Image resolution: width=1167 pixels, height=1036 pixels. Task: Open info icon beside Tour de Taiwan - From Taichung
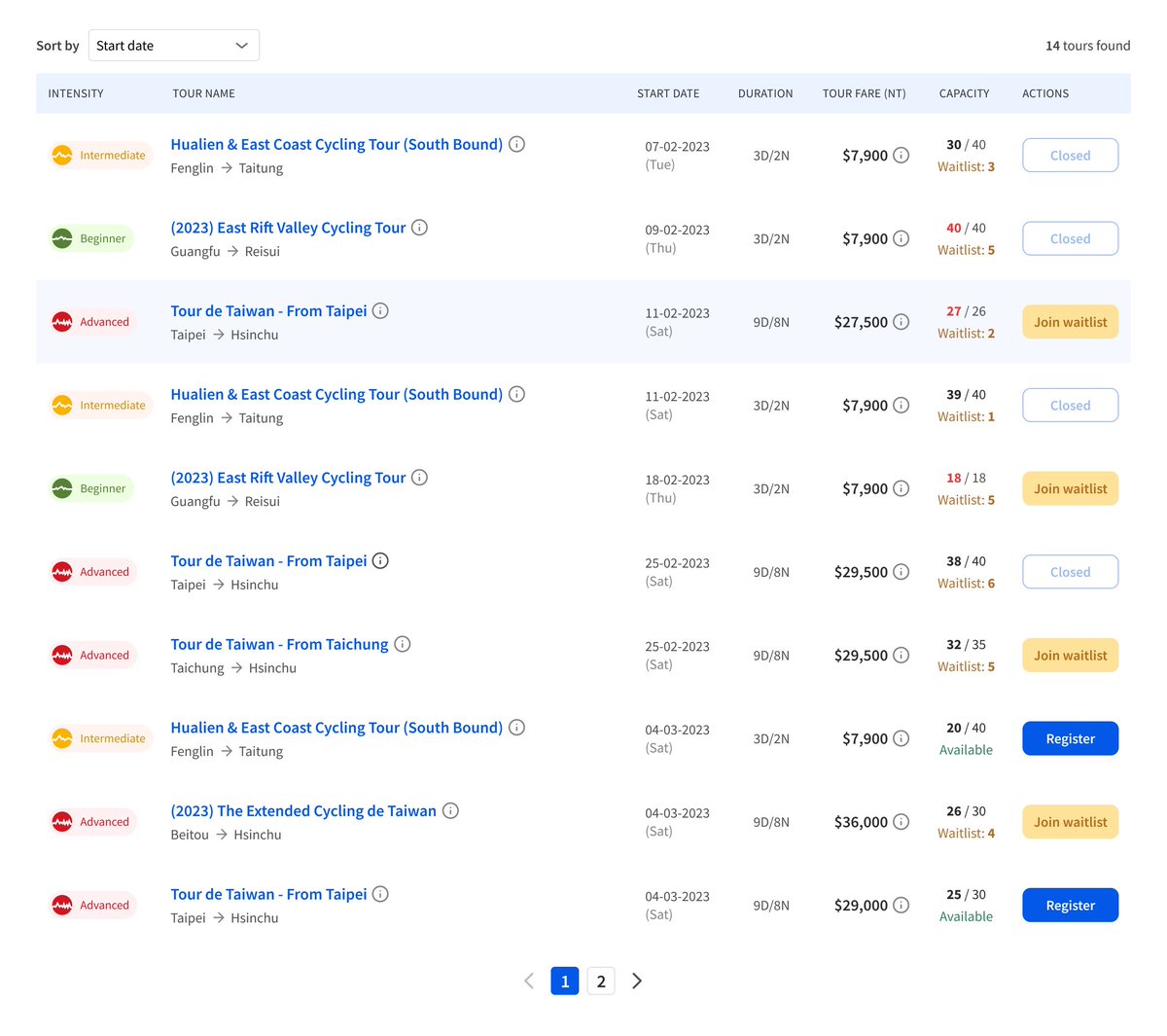[403, 644]
